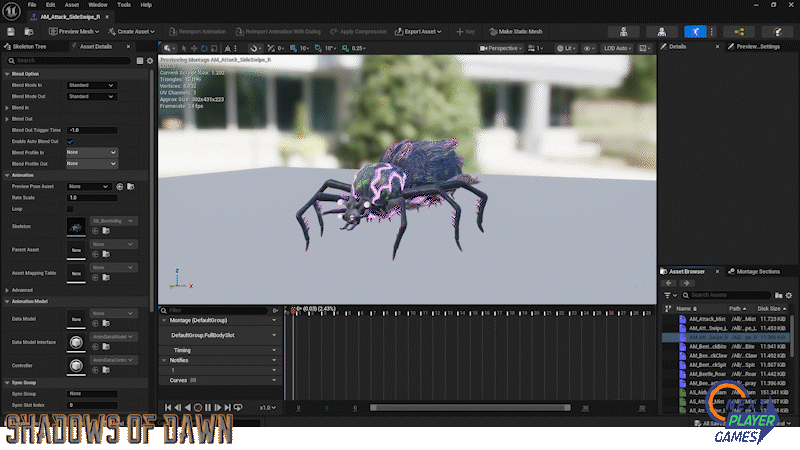Toggle the Loop checkbox
Image resolution: width=800 pixels, height=450 pixels.
point(70,209)
